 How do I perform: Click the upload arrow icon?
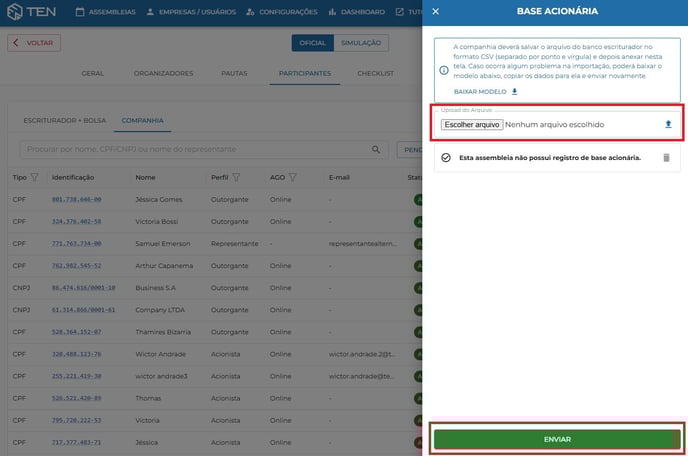[x=668, y=125]
